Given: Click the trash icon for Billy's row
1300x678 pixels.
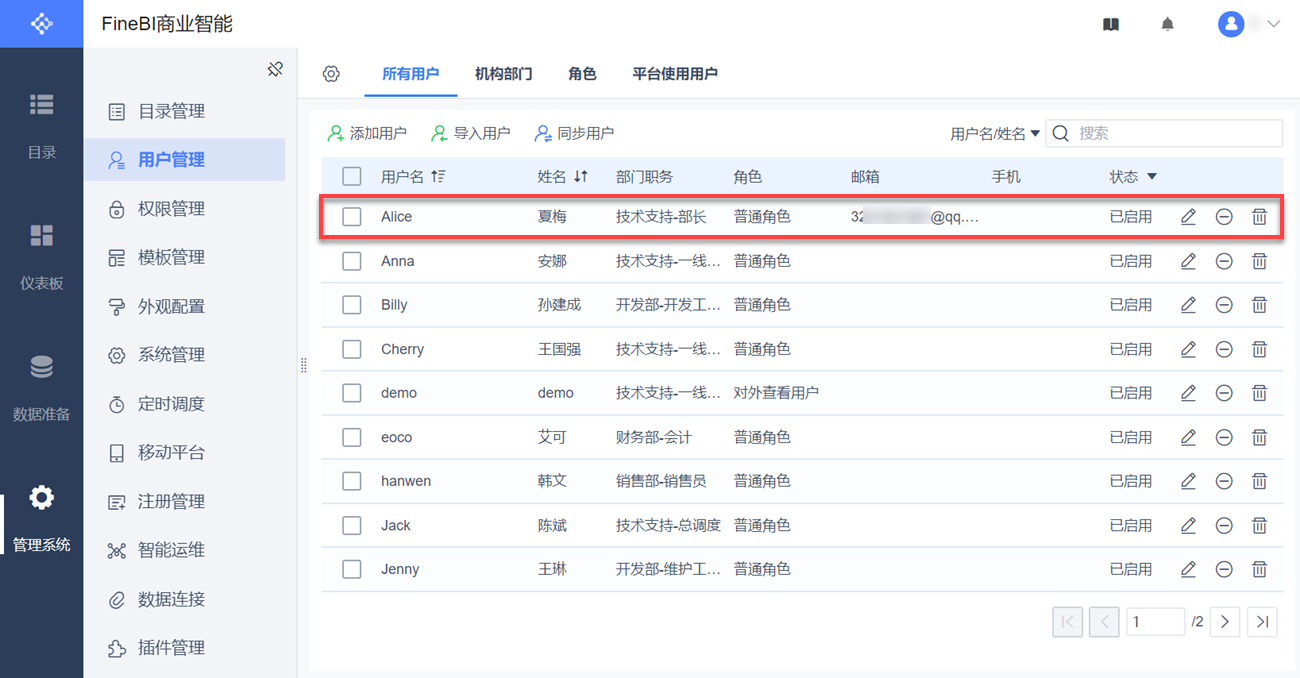Looking at the screenshot, I should pyautogui.click(x=1260, y=305).
